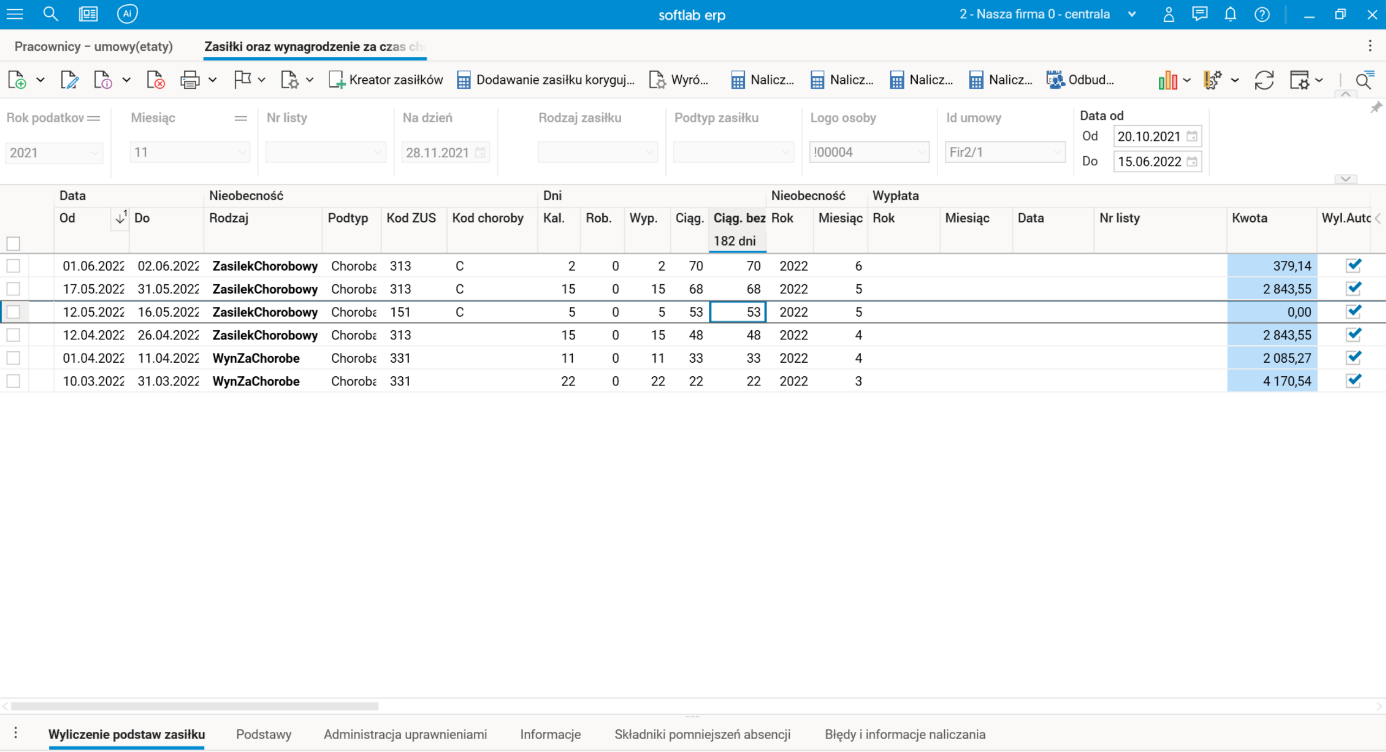Open the 'Administracja uprawnieniami' tab
The height and width of the screenshot is (752, 1386).
tap(405, 734)
